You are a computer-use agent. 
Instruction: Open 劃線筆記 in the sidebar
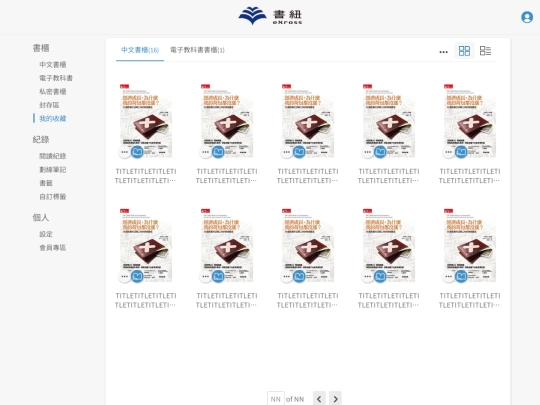click(x=53, y=169)
